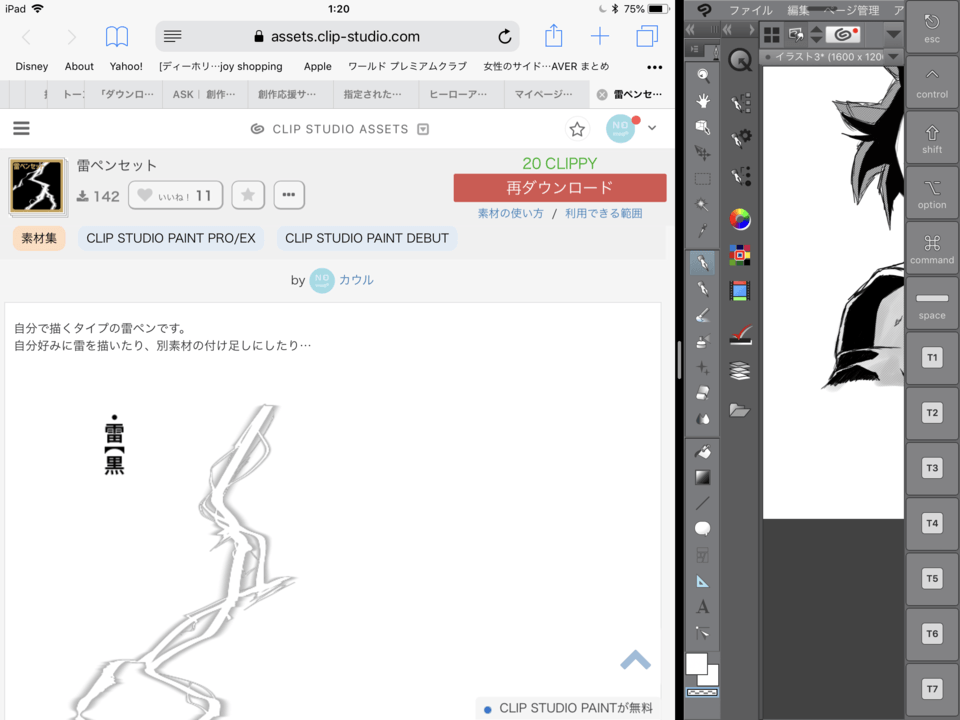Viewport: 960px width, 720px height.
Task: Toggle the shift modifier key
Action: [x=932, y=139]
